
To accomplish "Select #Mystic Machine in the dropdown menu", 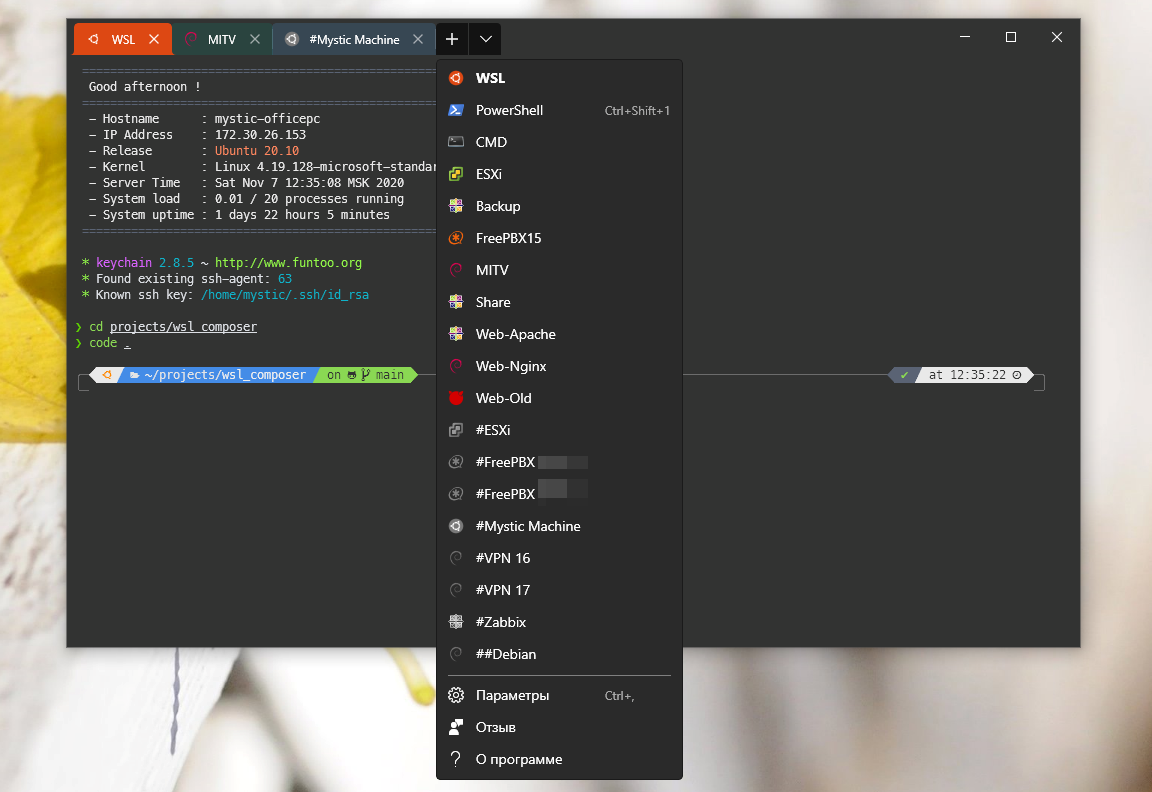I will coord(559,526).
